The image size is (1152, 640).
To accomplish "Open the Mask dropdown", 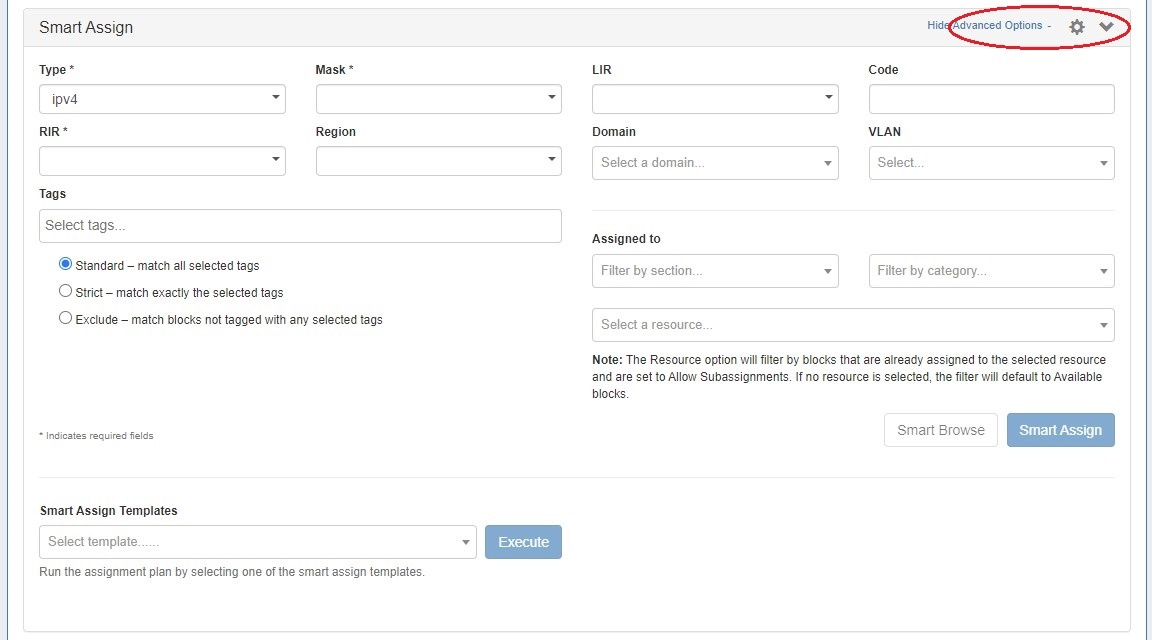I will [x=438, y=99].
